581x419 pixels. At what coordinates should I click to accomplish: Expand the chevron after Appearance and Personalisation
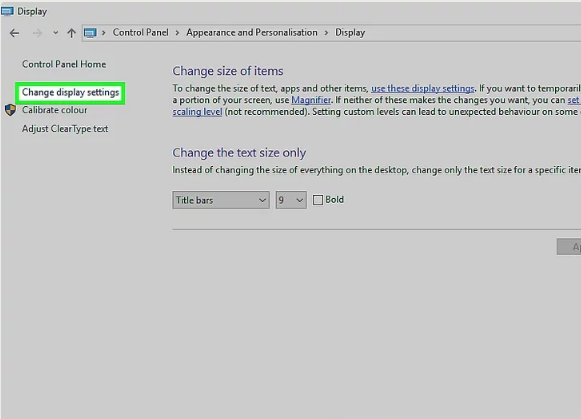pyautogui.click(x=326, y=33)
